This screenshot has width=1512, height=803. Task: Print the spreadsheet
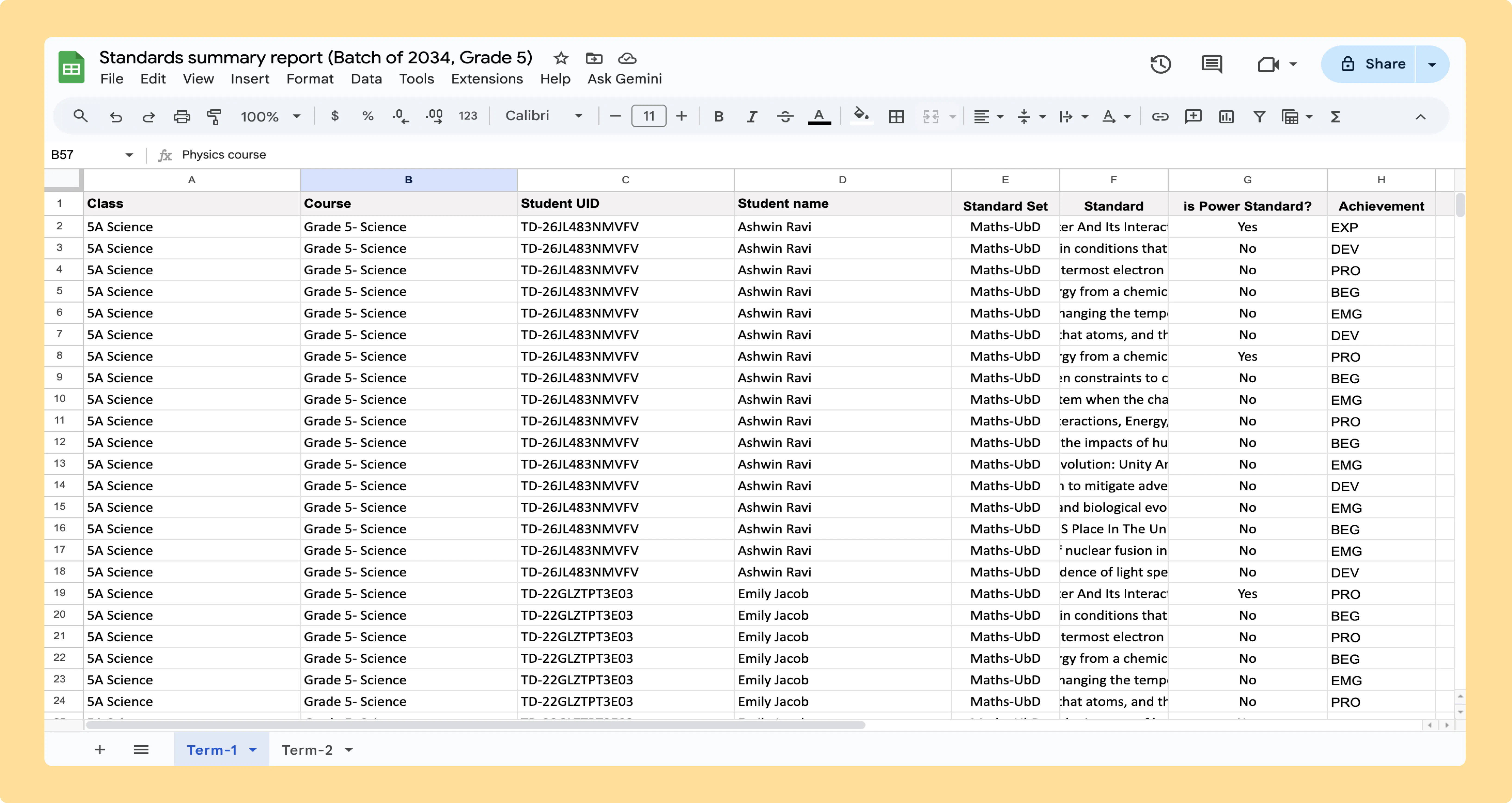[182, 116]
